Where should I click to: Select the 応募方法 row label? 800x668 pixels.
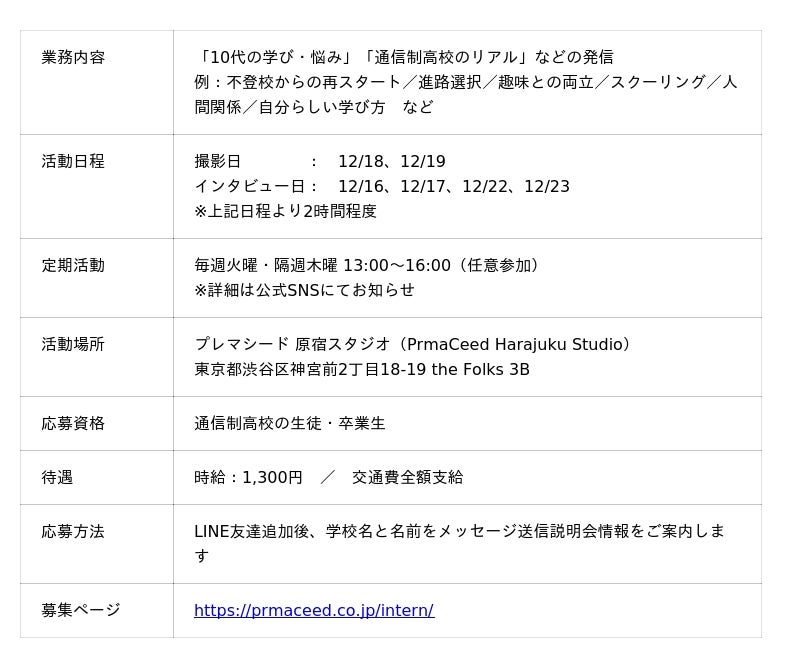pos(73,531)
